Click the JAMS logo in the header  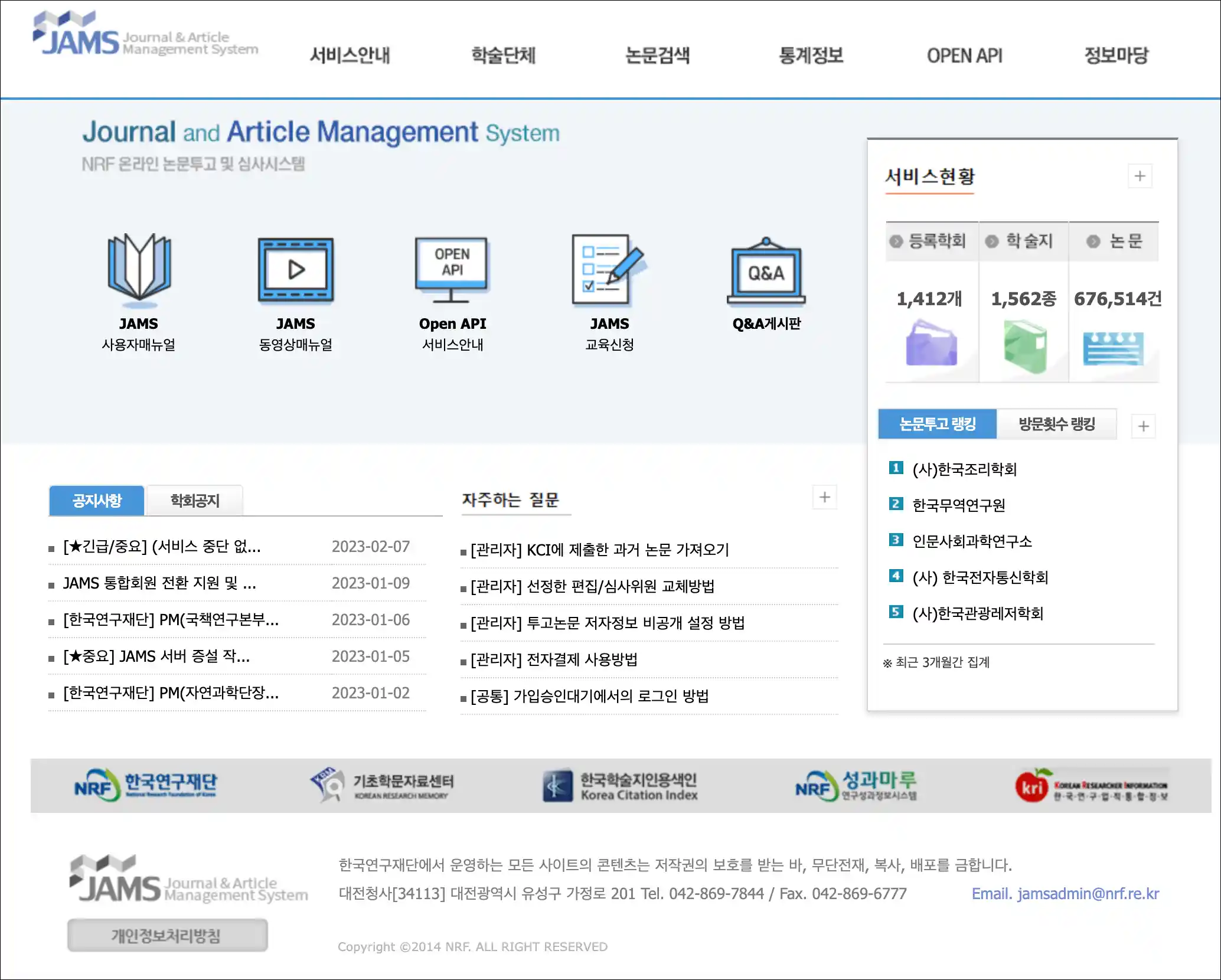(x=145, y=34)
